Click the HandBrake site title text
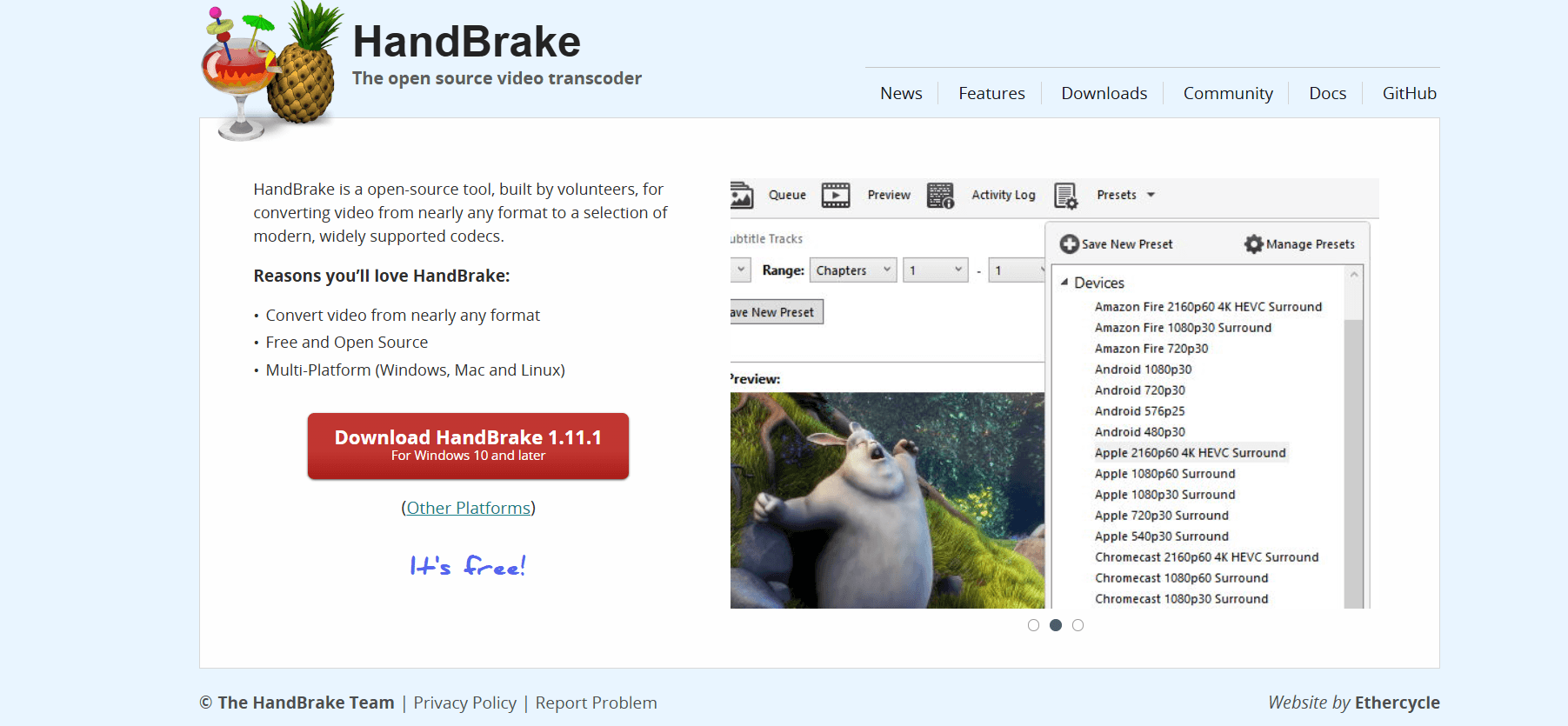 click(x=466, y=42)
